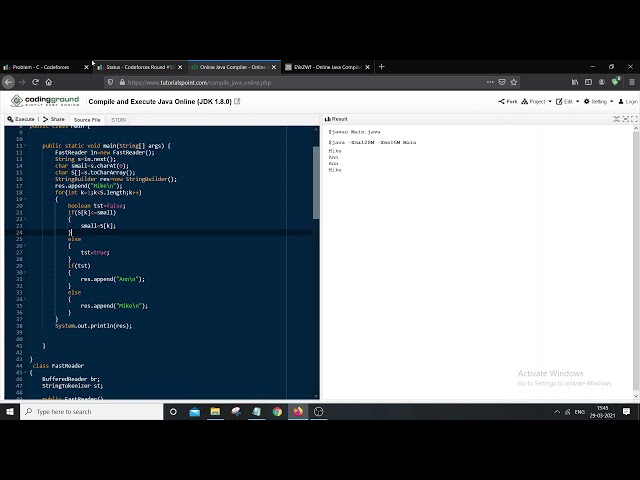Collapse the code fold at line 30
This screenshot has width=640, height=480.
(25, 272)
